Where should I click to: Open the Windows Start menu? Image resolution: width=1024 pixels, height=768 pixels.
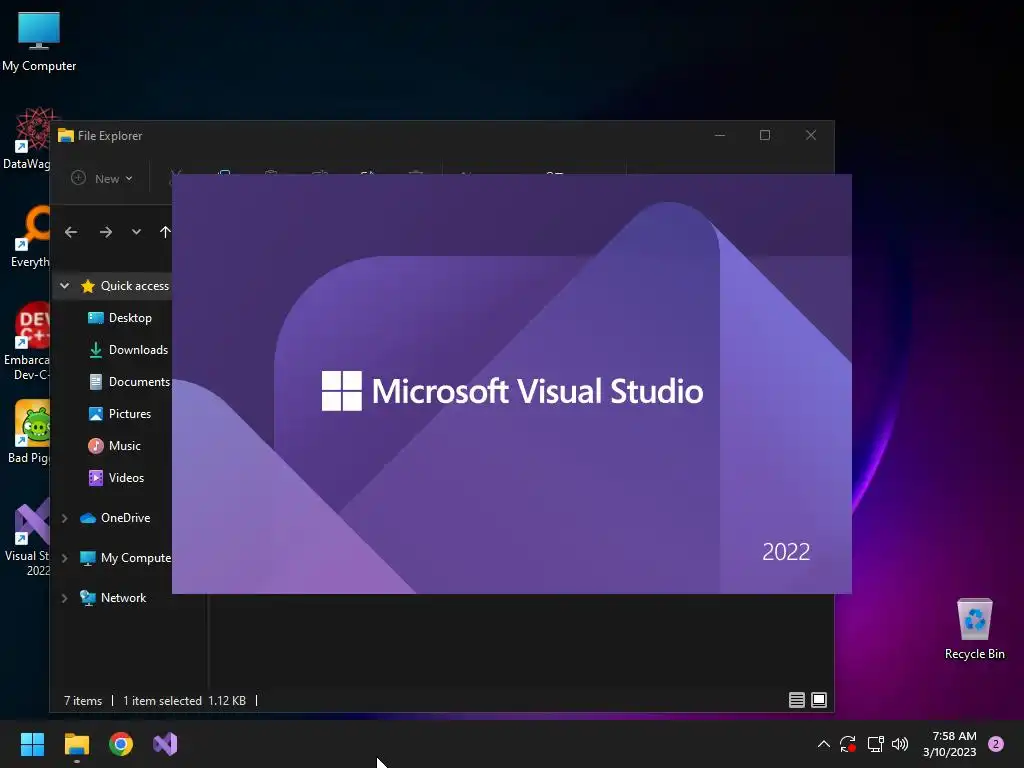coord(32,744)
